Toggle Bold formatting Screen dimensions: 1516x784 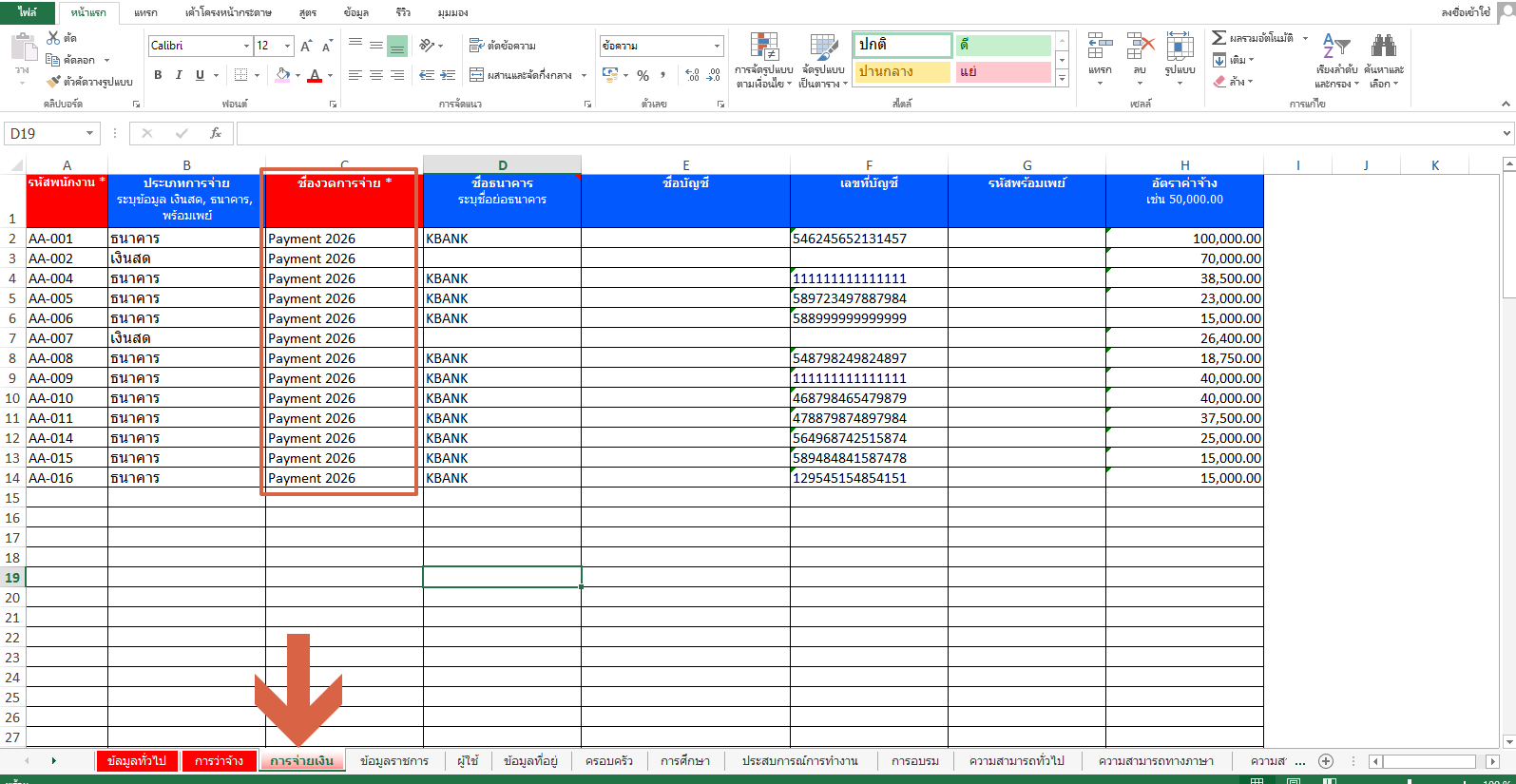pyautogui.click(x=158, y=75)
